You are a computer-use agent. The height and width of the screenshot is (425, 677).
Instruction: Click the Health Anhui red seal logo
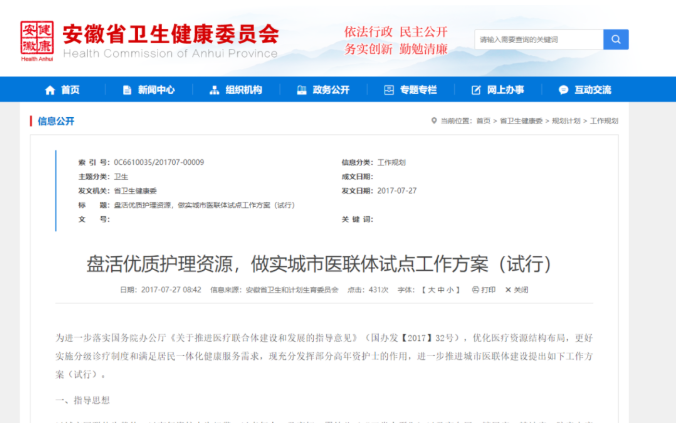click(x=37, y=41)
